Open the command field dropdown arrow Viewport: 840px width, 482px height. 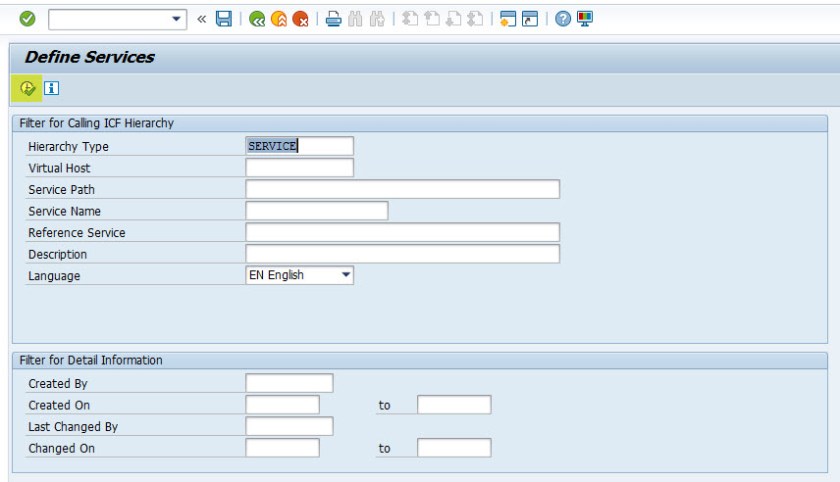(x=176, y=19)
